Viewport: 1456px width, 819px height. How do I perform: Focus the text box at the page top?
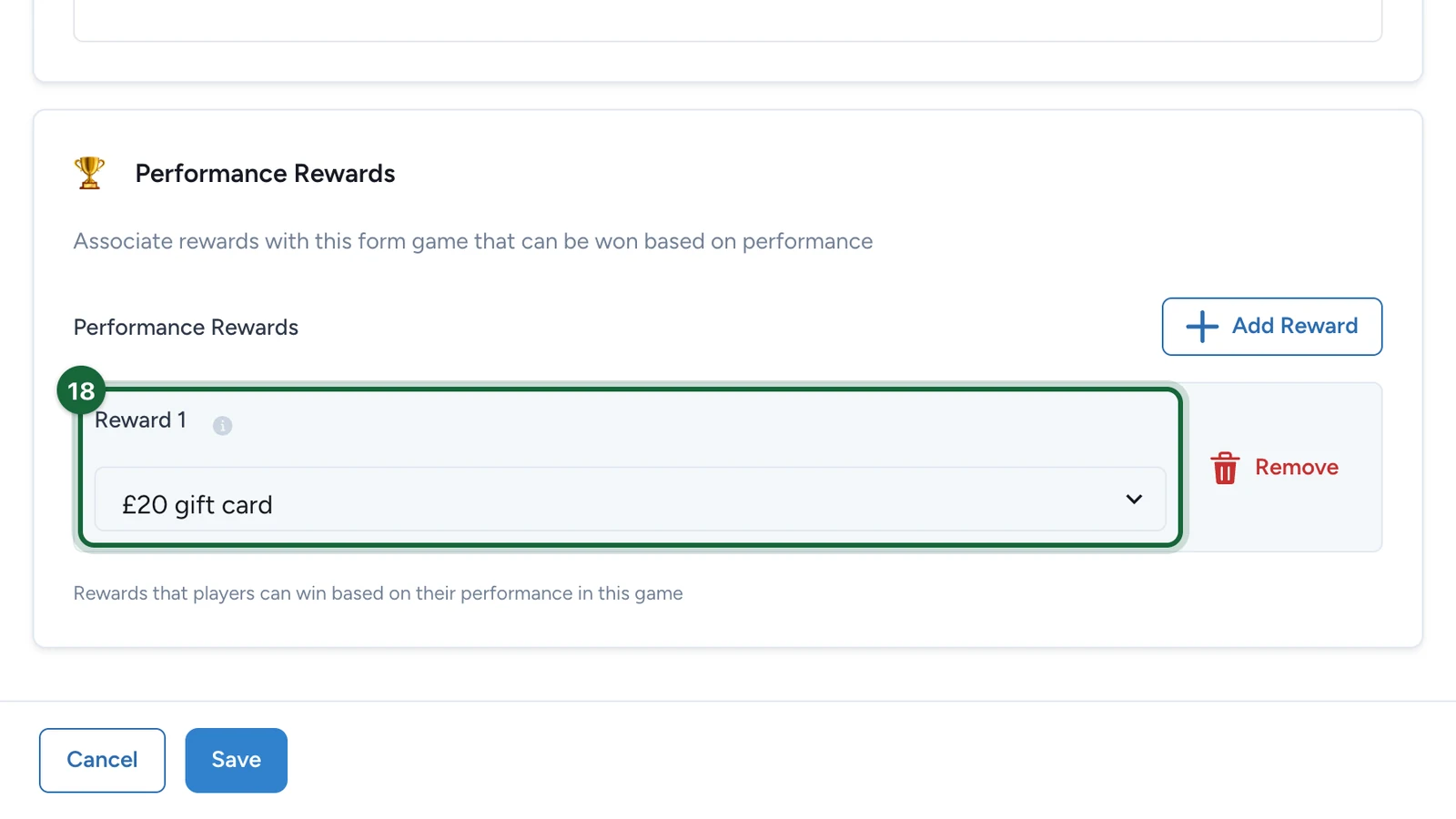tap(728, 20)
